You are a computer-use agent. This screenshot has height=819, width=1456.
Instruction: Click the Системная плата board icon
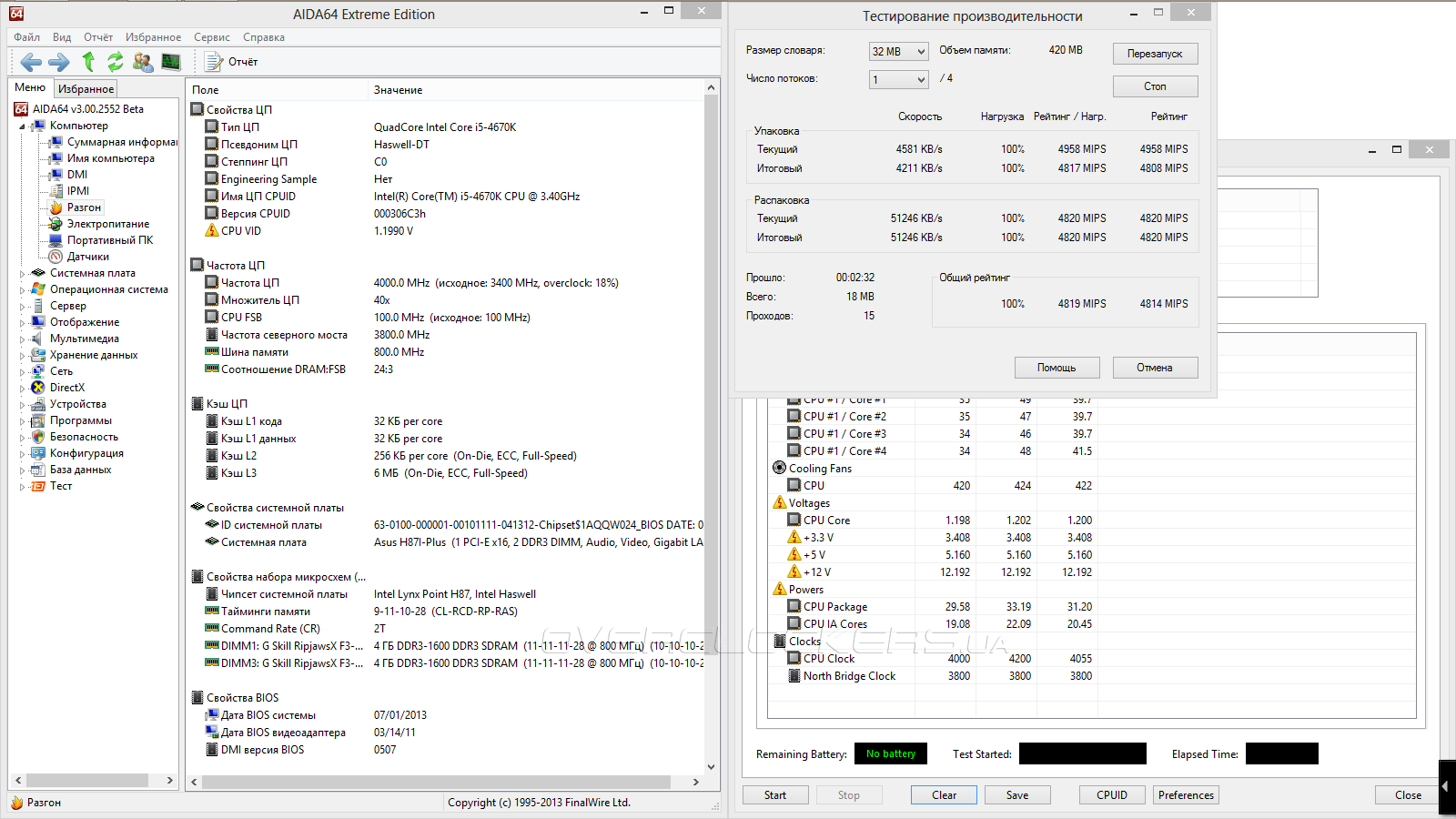point(38,273)
